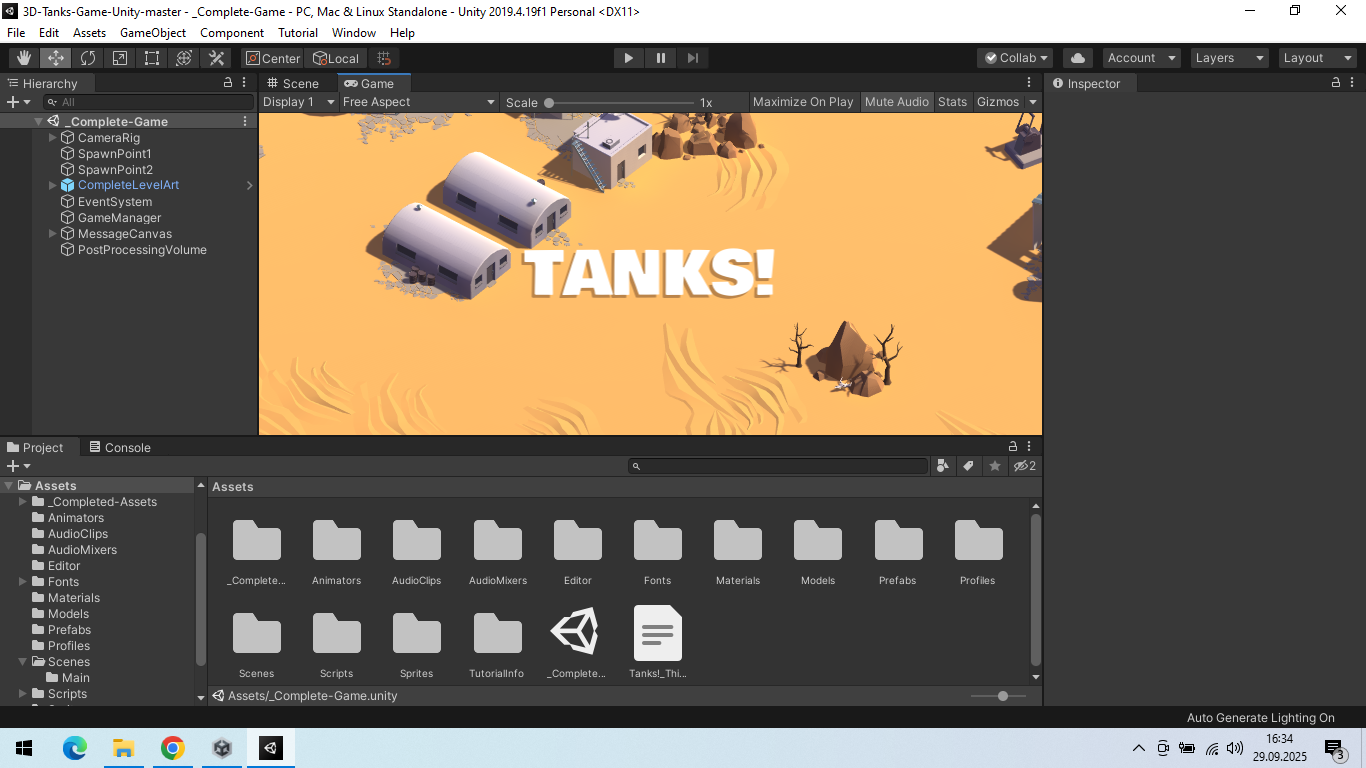Screen dimensions: 1366x768
Task: Expand the CameraRig object
Action: coord(53,137)
